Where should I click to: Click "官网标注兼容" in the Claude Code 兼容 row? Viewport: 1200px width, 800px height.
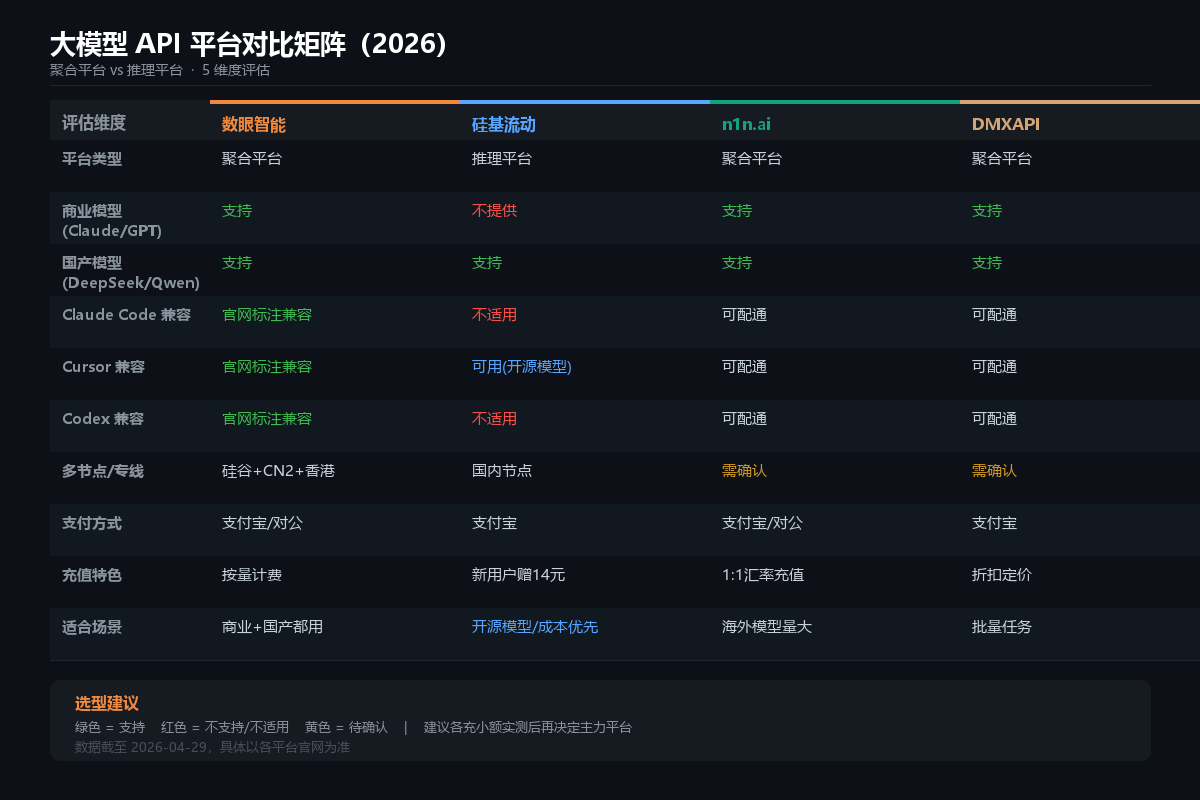click(x=267, y=314)
